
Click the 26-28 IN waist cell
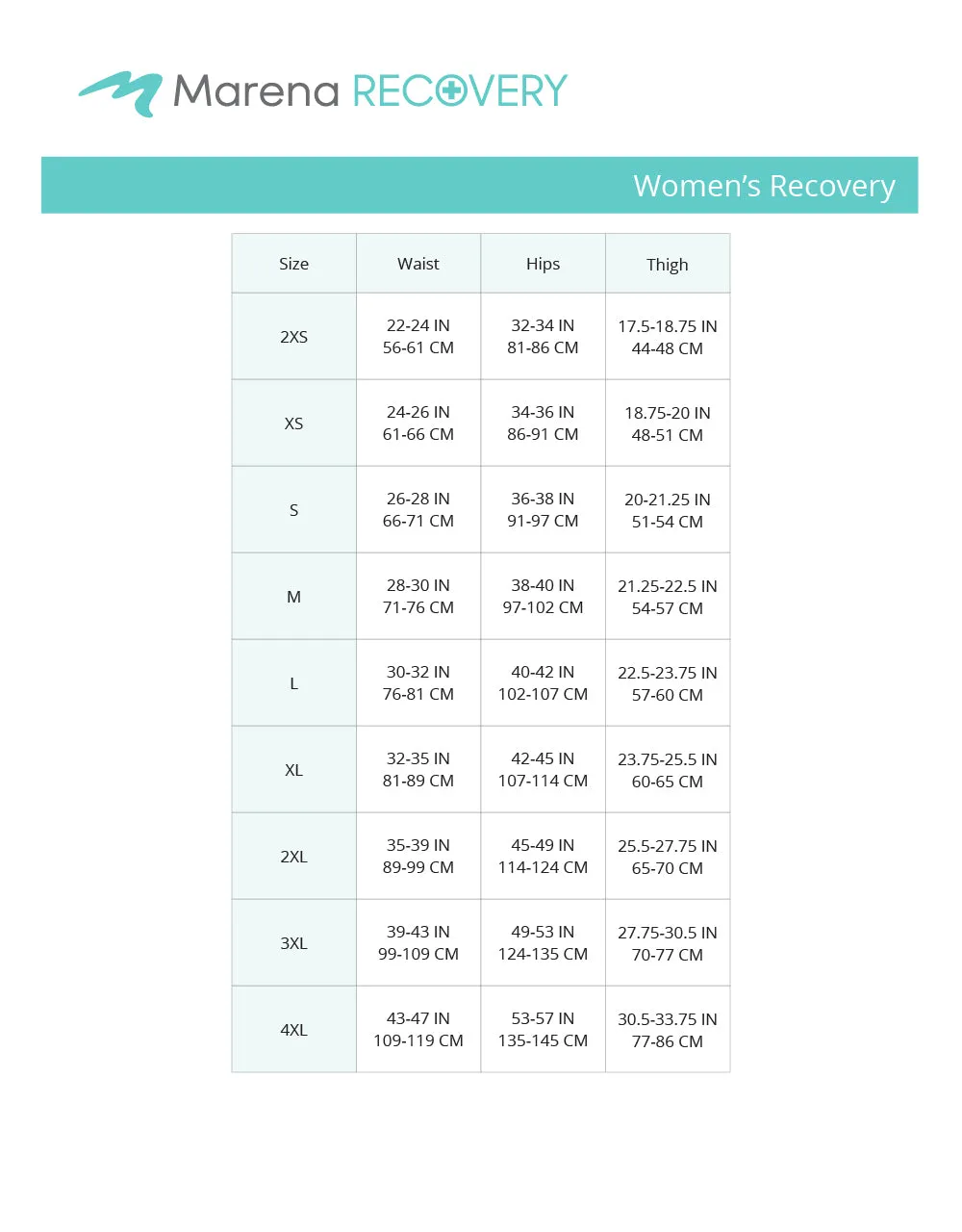(x=418, y=510)
